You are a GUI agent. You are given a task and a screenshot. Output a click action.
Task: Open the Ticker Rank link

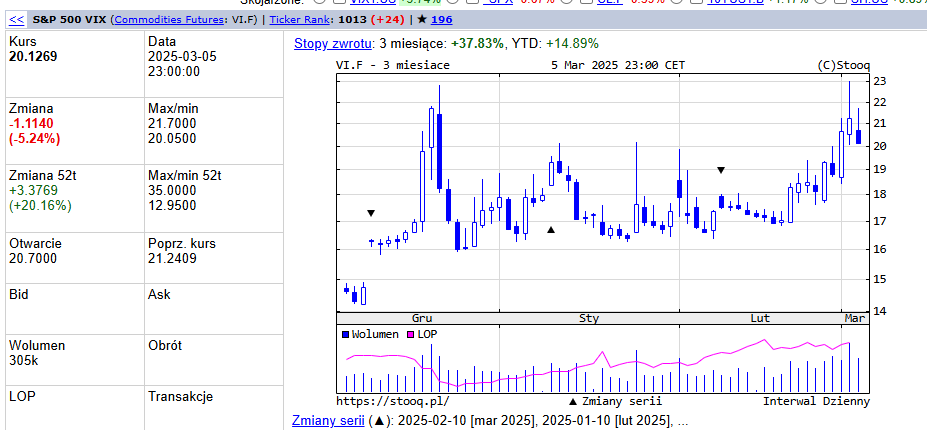[x=300, y=20]
